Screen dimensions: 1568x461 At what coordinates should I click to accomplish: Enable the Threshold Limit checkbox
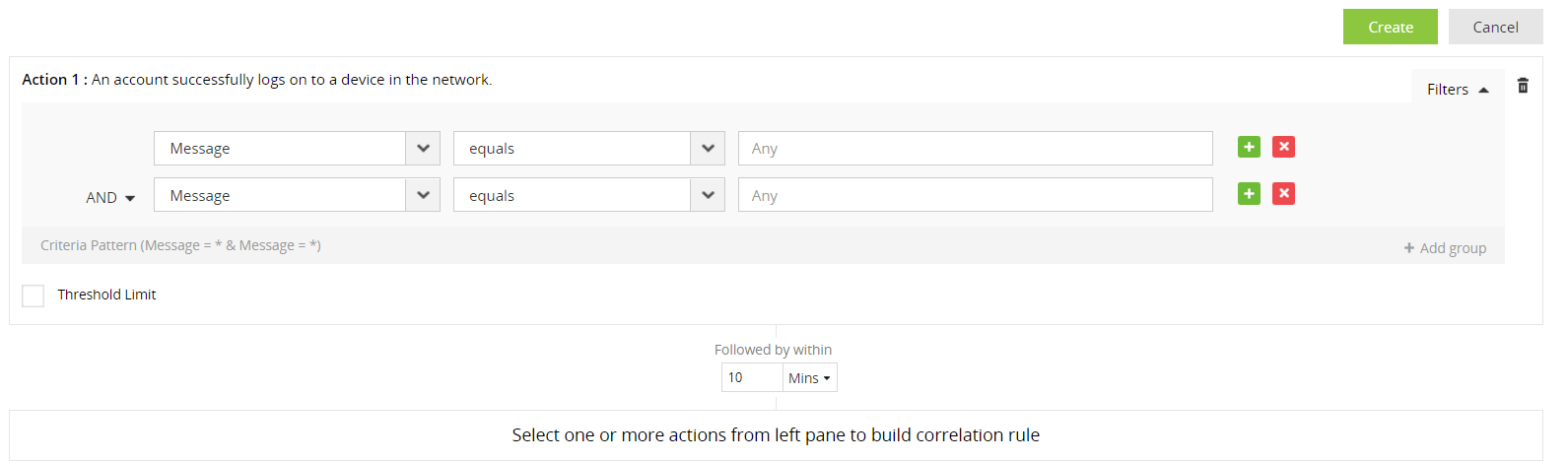pyautogui.click(x=34, y=296)
